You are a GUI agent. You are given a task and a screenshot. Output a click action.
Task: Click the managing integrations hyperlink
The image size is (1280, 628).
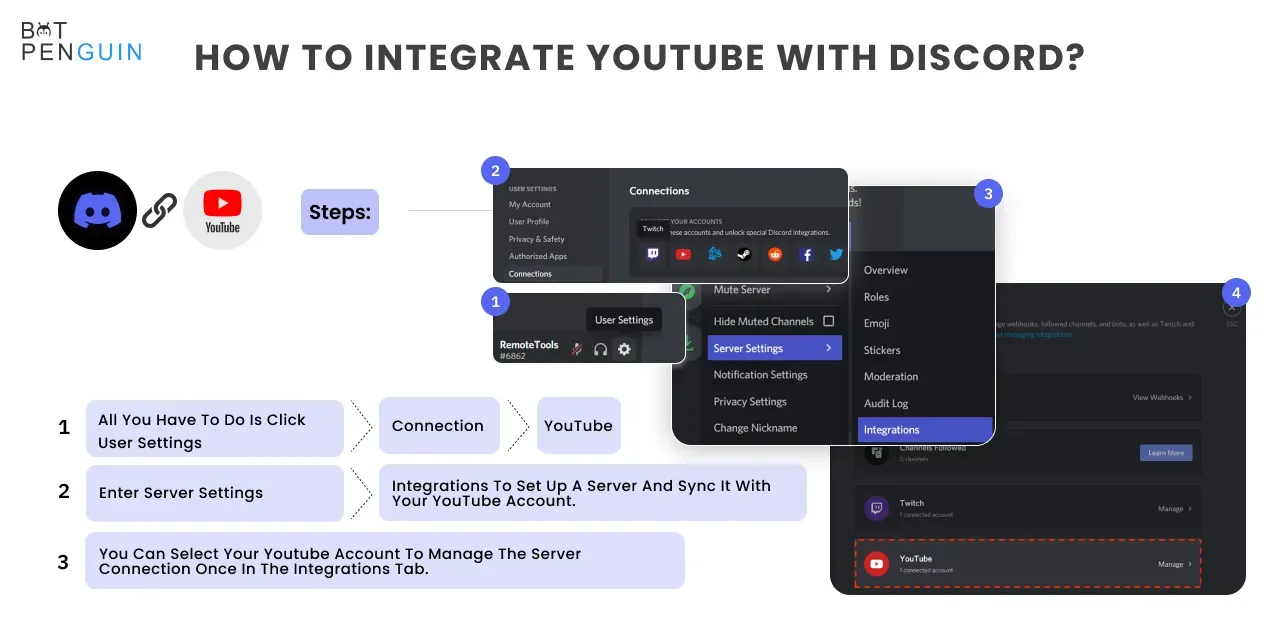1034,335
